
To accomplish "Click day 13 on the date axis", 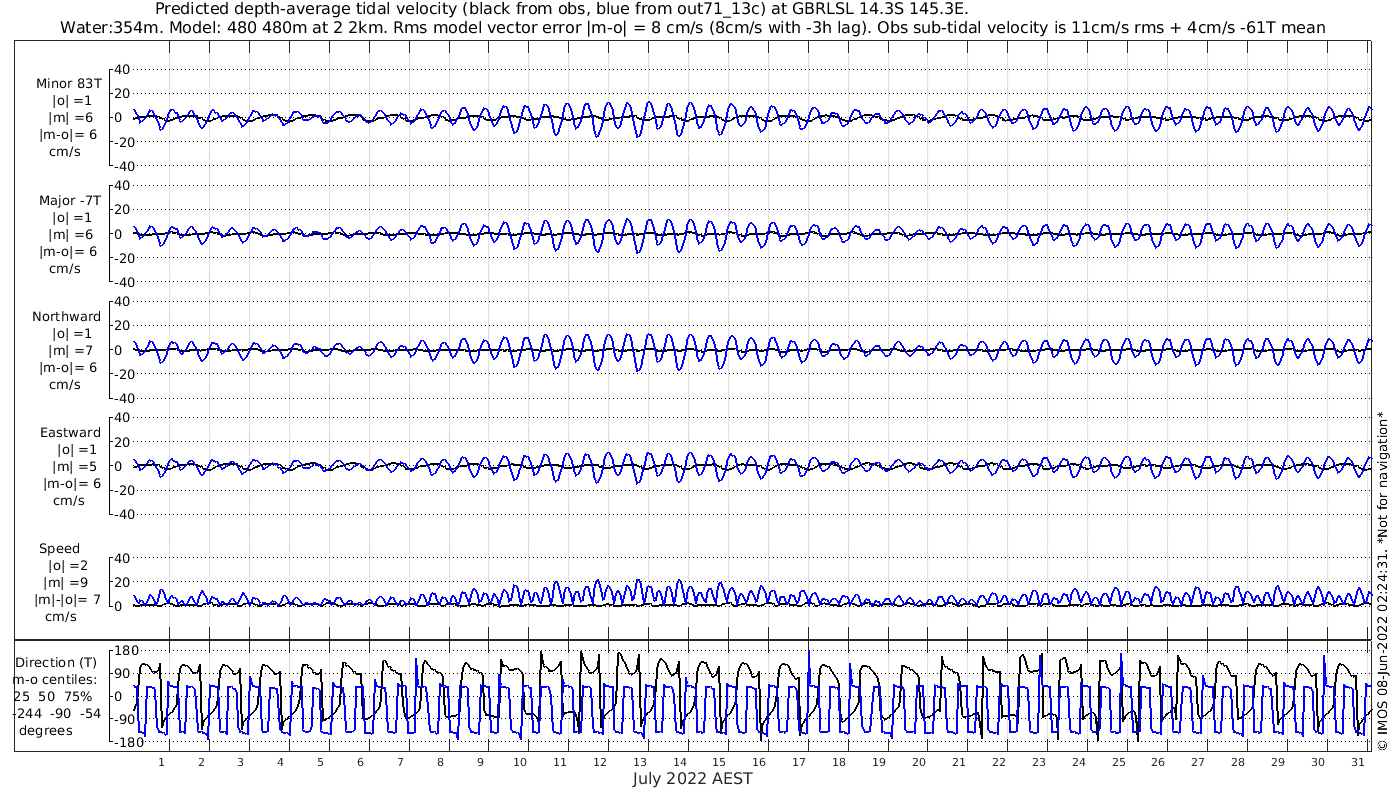I will coord(640,762).
